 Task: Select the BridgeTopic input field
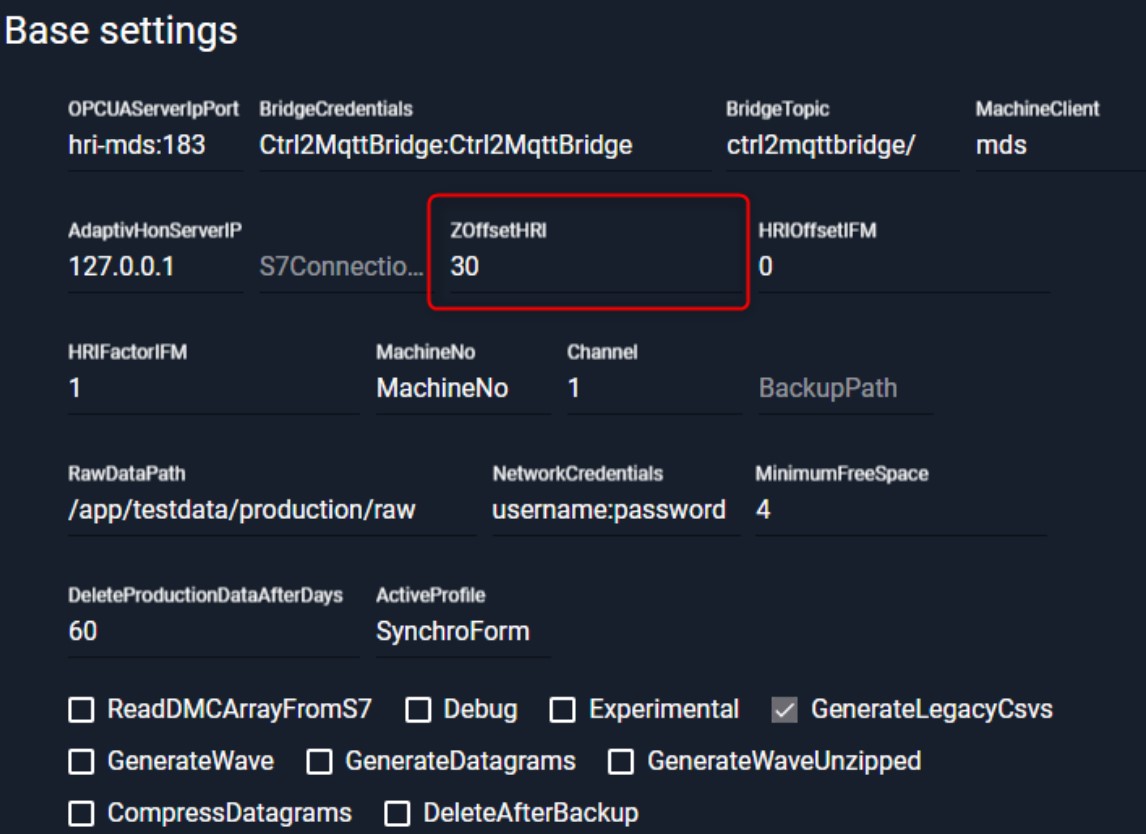pyautogui.click(x=838, y=146)
